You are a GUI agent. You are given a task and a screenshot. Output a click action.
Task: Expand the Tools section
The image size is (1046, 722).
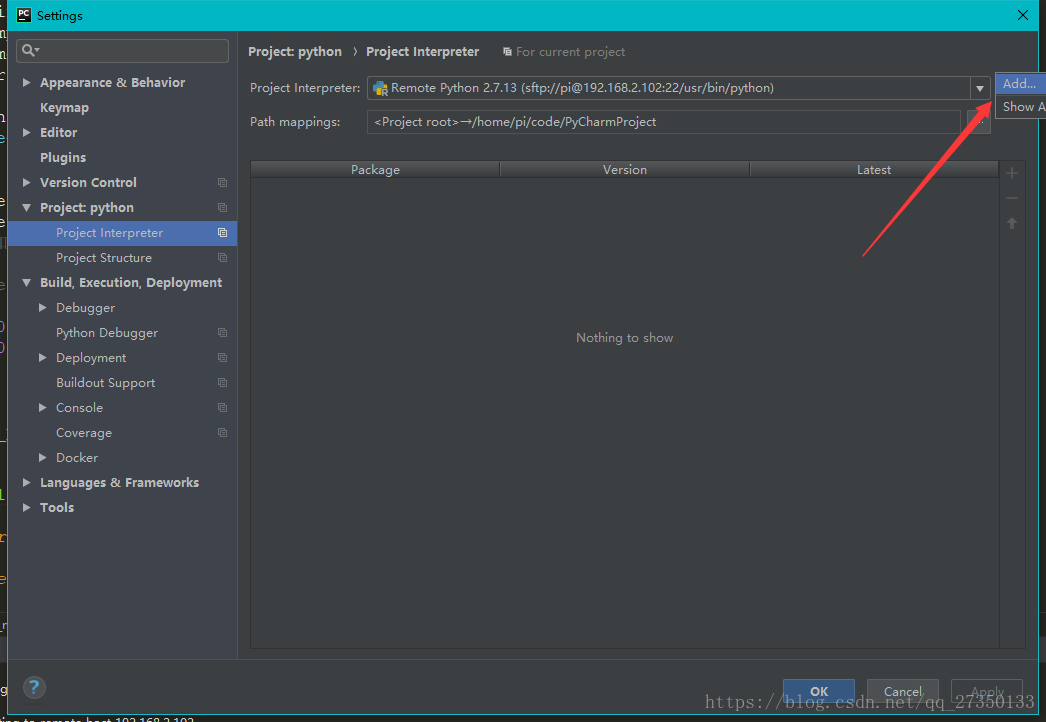coord(27,508)
